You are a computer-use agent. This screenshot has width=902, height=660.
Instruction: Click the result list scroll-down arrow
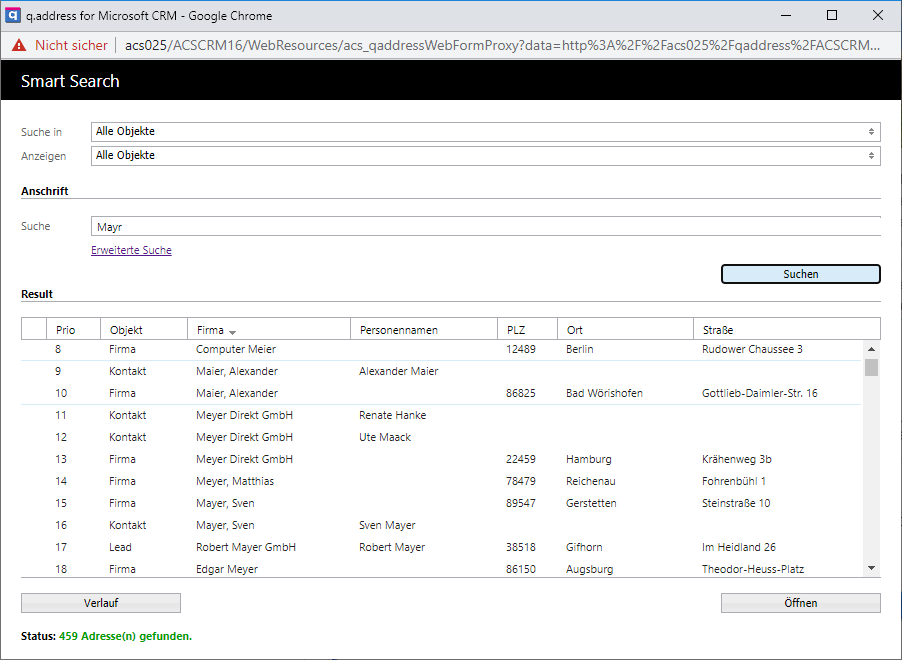872,569
